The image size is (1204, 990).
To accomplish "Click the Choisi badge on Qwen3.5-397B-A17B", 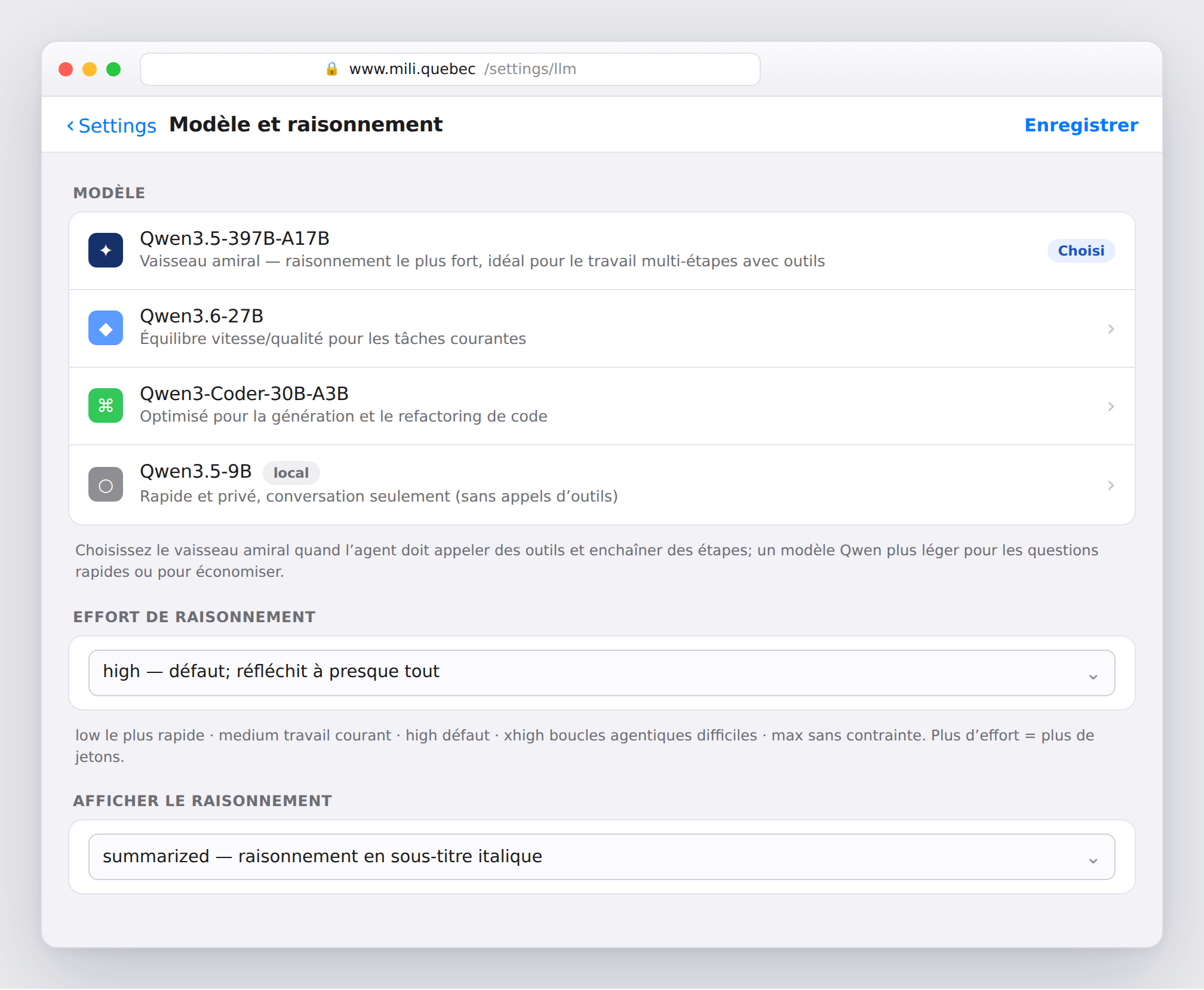I will pos(1081,251).
